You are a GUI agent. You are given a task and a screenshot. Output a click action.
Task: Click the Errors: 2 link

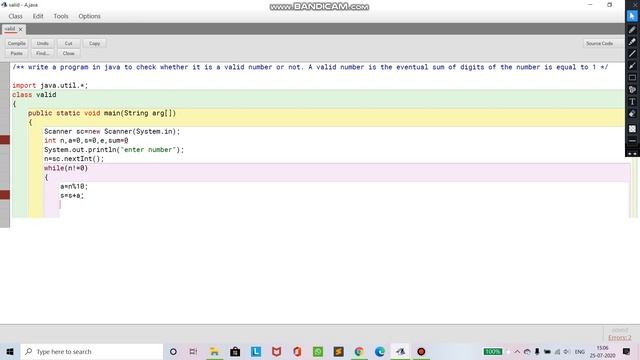[x=620, y=338]
